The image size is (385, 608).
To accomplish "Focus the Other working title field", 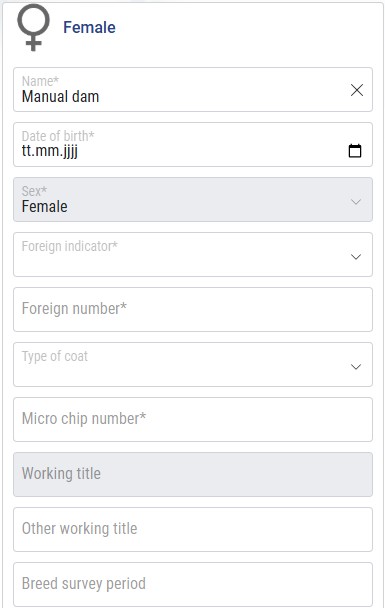I will pyautogui.click(x=193, y=530).
